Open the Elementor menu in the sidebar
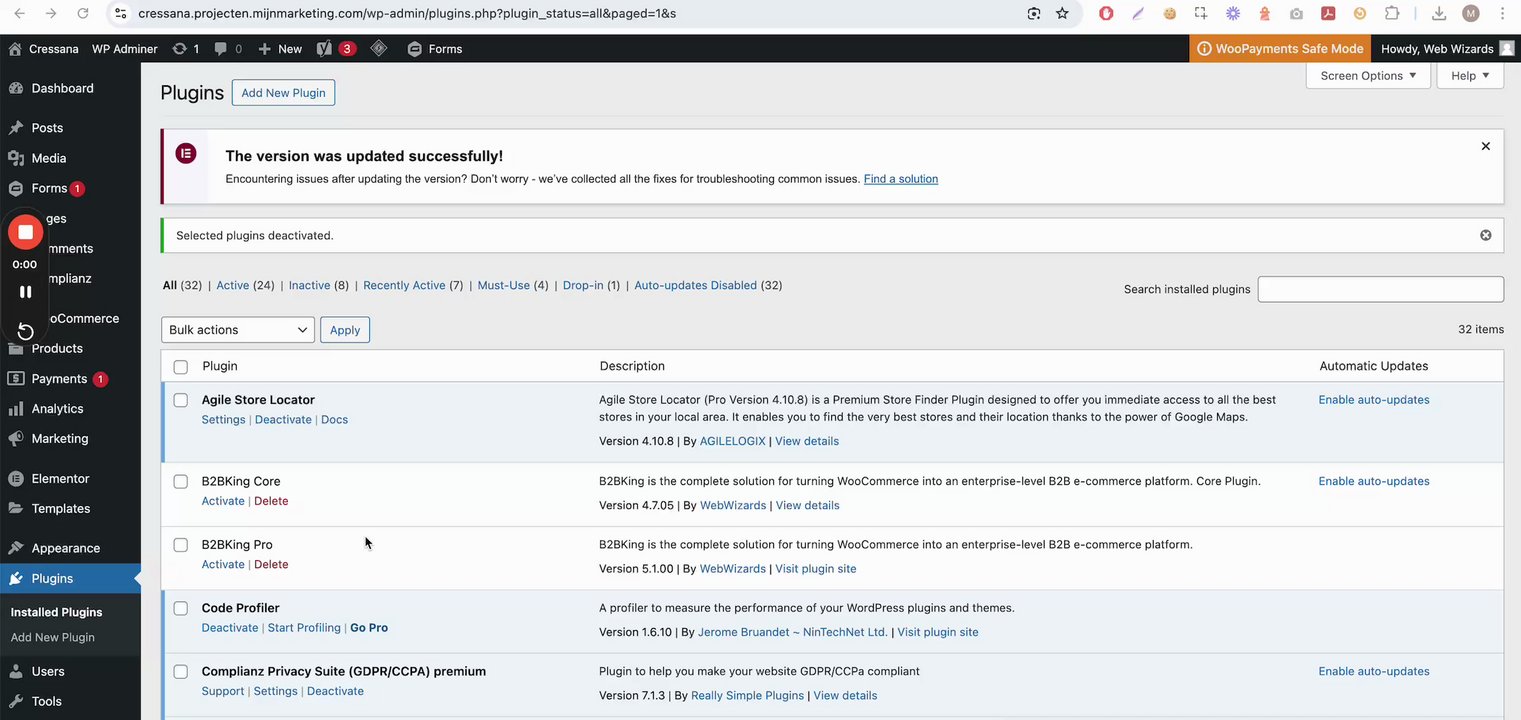1521x720 pixels. click(60, 478)
